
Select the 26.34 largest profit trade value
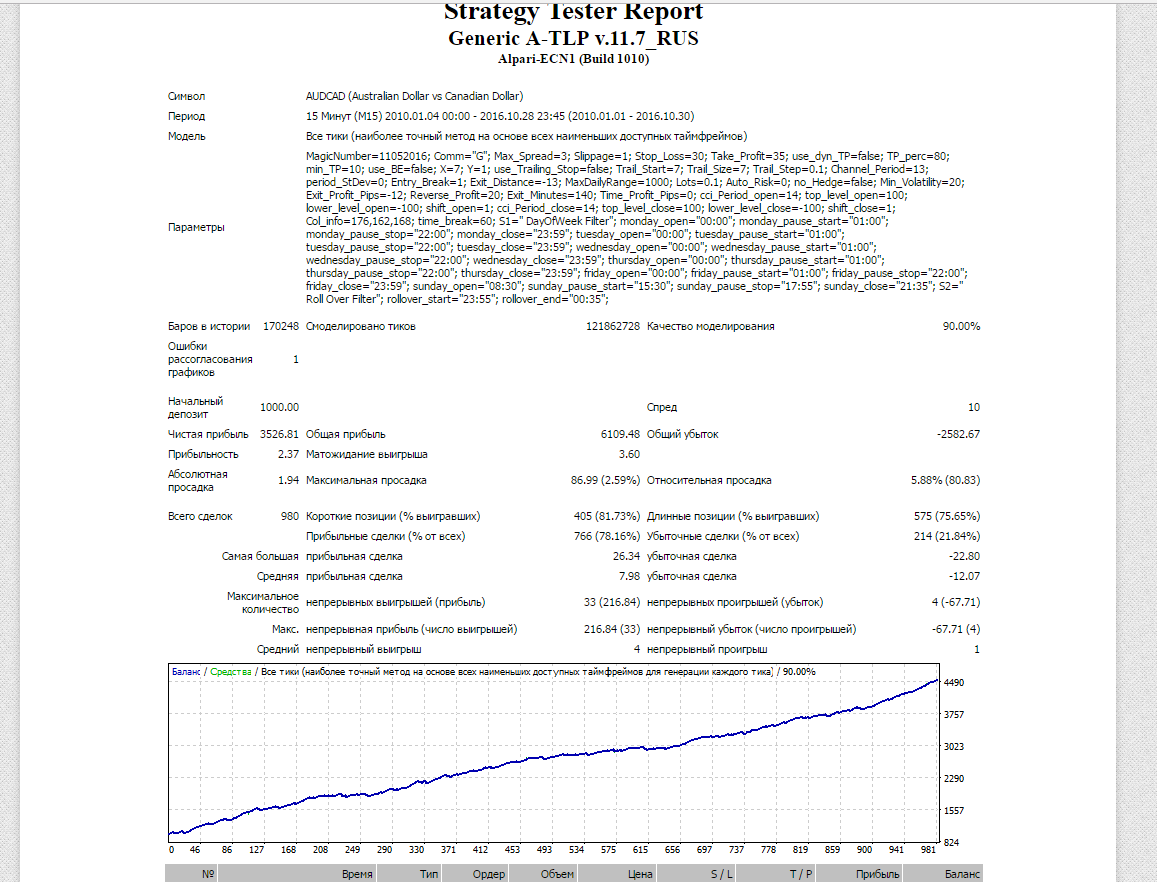(626, 557)
